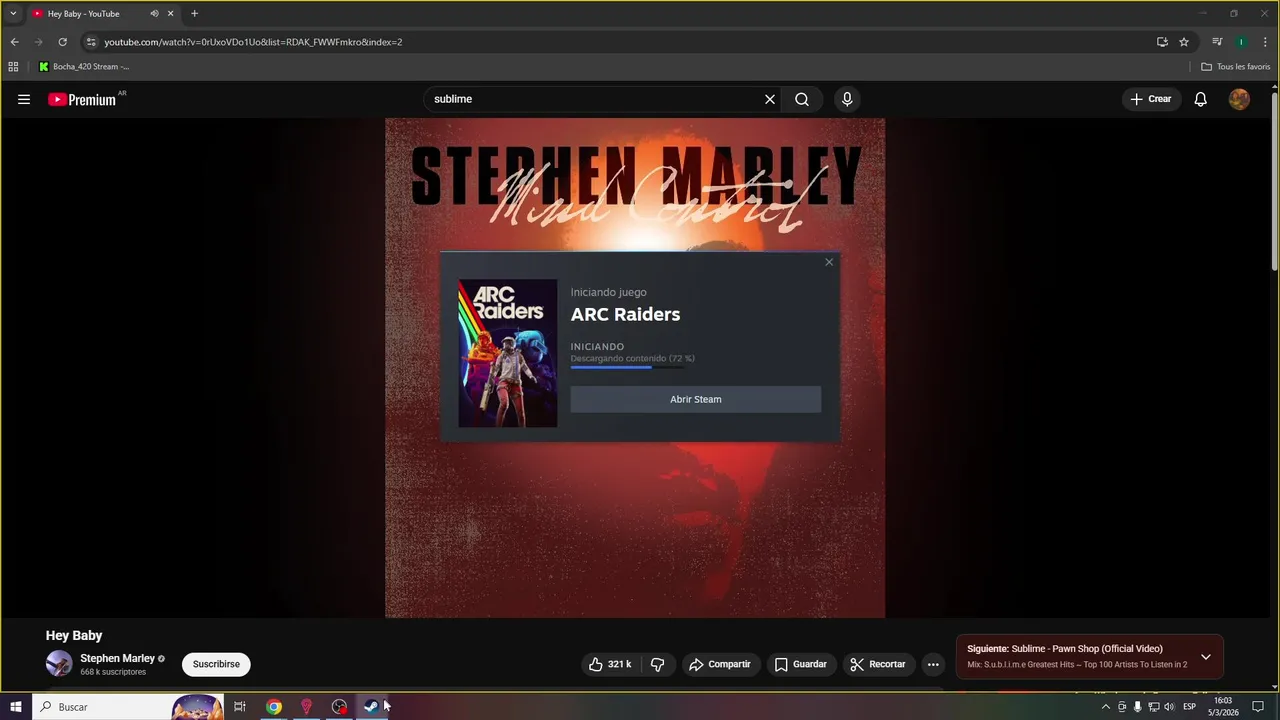This screenshot has width=1280, height=720.
Task: Open more actions three-dot menu
Action: point(933,664)
